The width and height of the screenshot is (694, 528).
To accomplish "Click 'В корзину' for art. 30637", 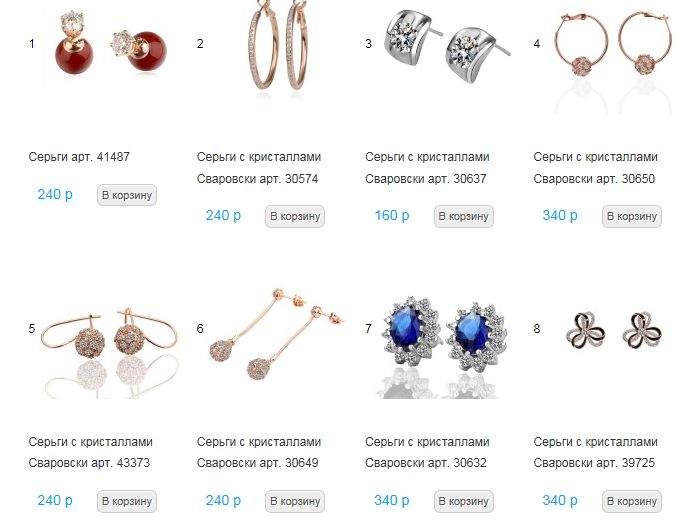I will click(463, 216).
